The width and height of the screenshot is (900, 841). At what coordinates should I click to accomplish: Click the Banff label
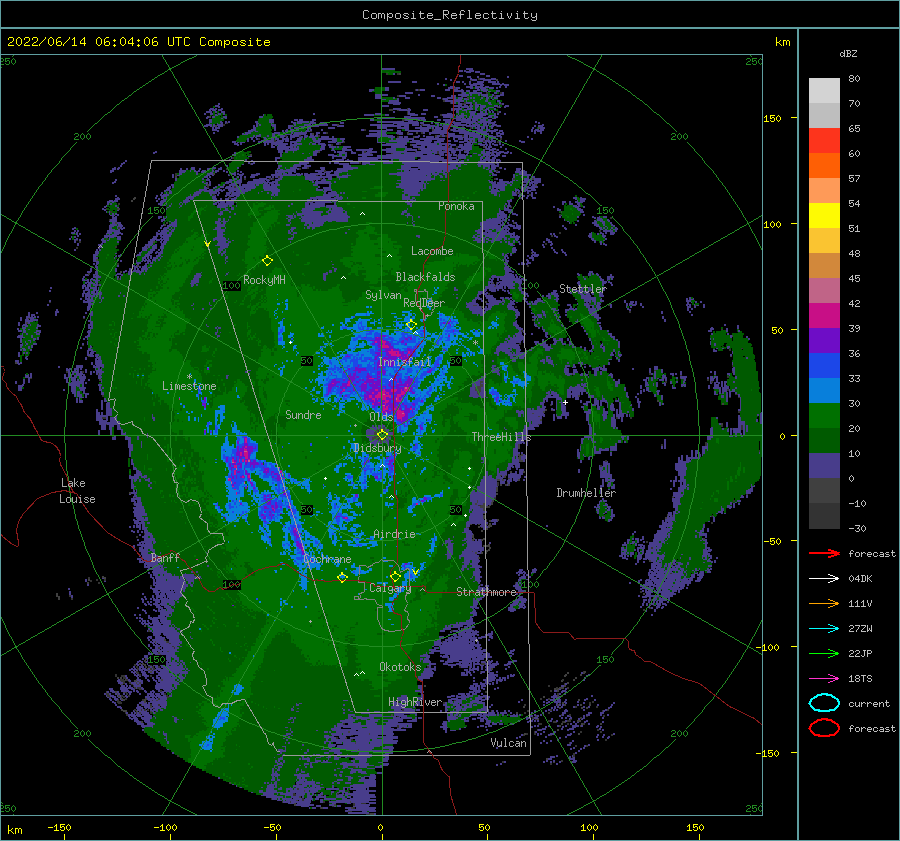pyautogui.click(x=165, y=558)
